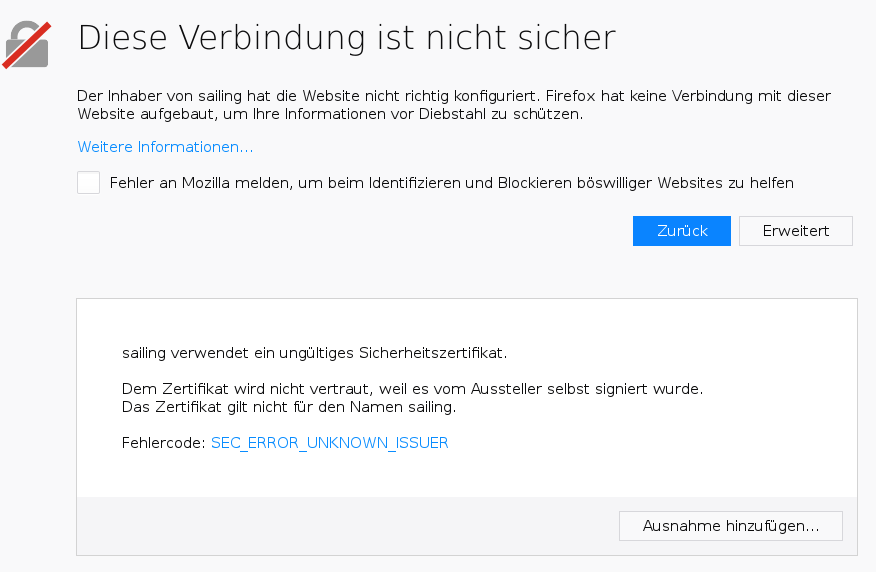The width and height of the screenshot is (876, 572).
Task: Click the word Mozilla in the checkbox label
Action: pyautogui.click(x=206, y=183)
